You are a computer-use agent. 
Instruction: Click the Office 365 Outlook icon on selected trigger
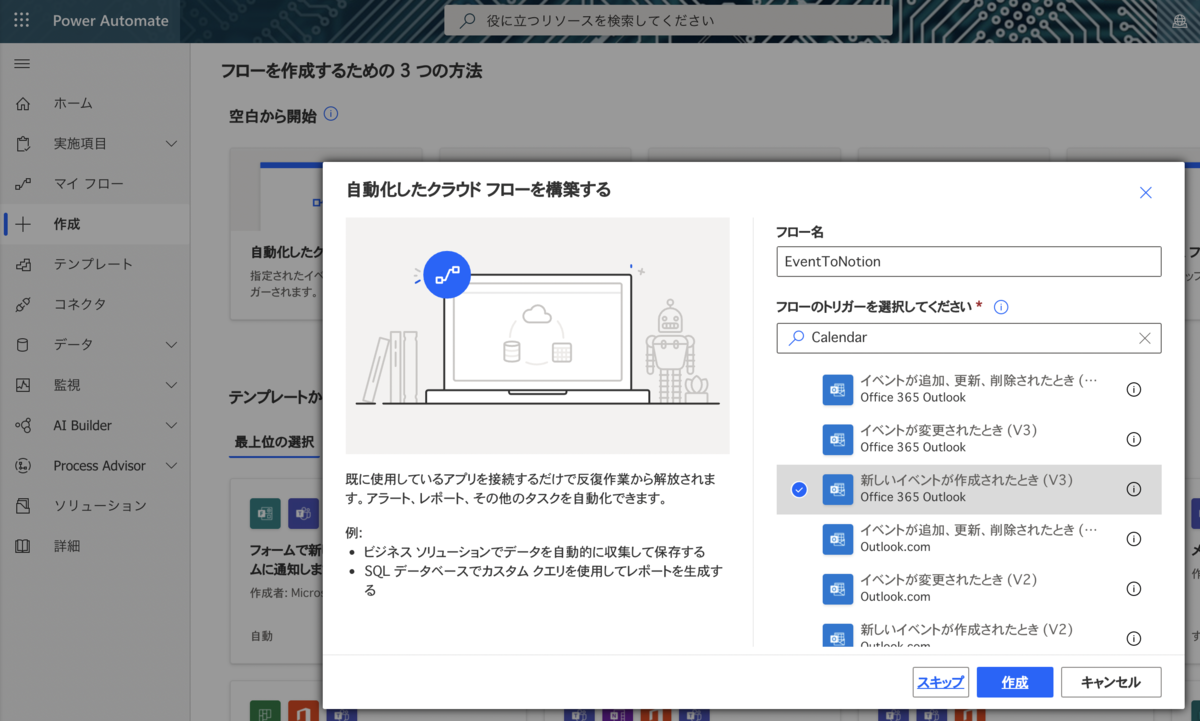[837, 489]
